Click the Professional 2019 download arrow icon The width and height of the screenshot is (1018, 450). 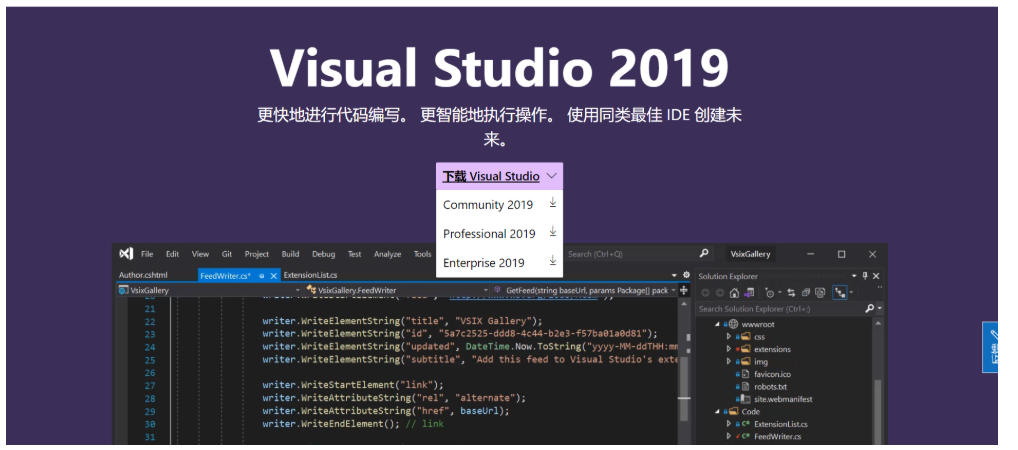coord(552,232)
